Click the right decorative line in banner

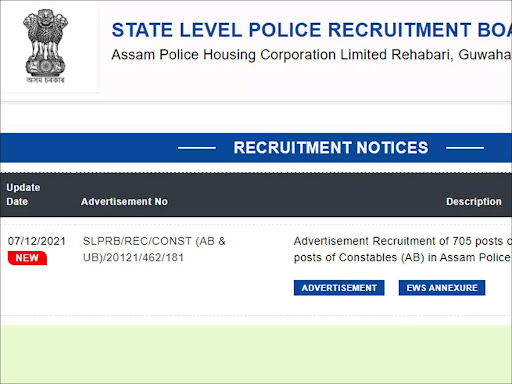465,148
